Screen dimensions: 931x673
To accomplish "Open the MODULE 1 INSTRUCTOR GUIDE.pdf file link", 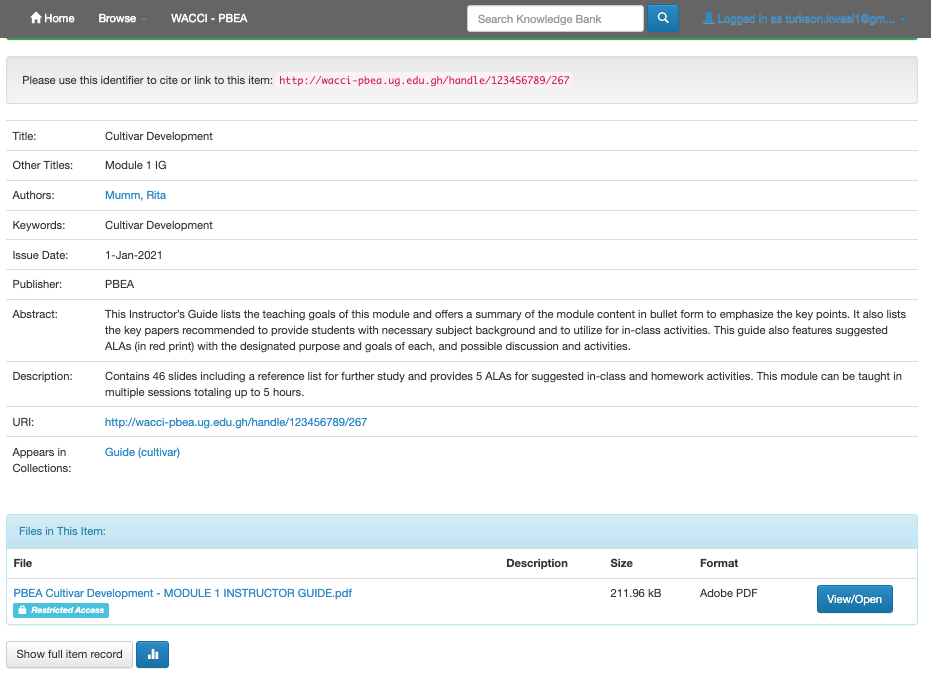I will pos(182,593).
